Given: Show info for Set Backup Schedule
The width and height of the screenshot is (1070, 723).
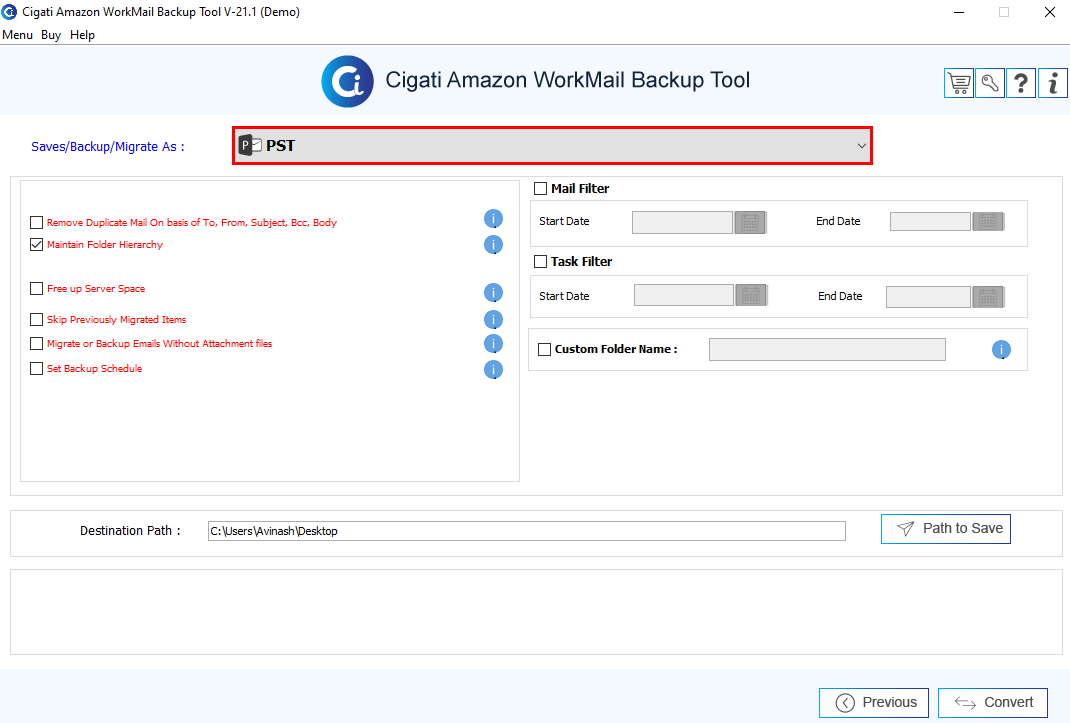Looking at the screenshot, I should click(x=493, y=369).
